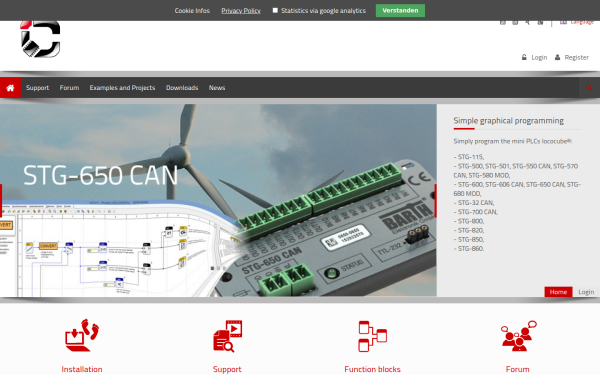The width and height of the screenshot is (600, 375).
Task: Click the green Verstanden button
Action: 400,10
